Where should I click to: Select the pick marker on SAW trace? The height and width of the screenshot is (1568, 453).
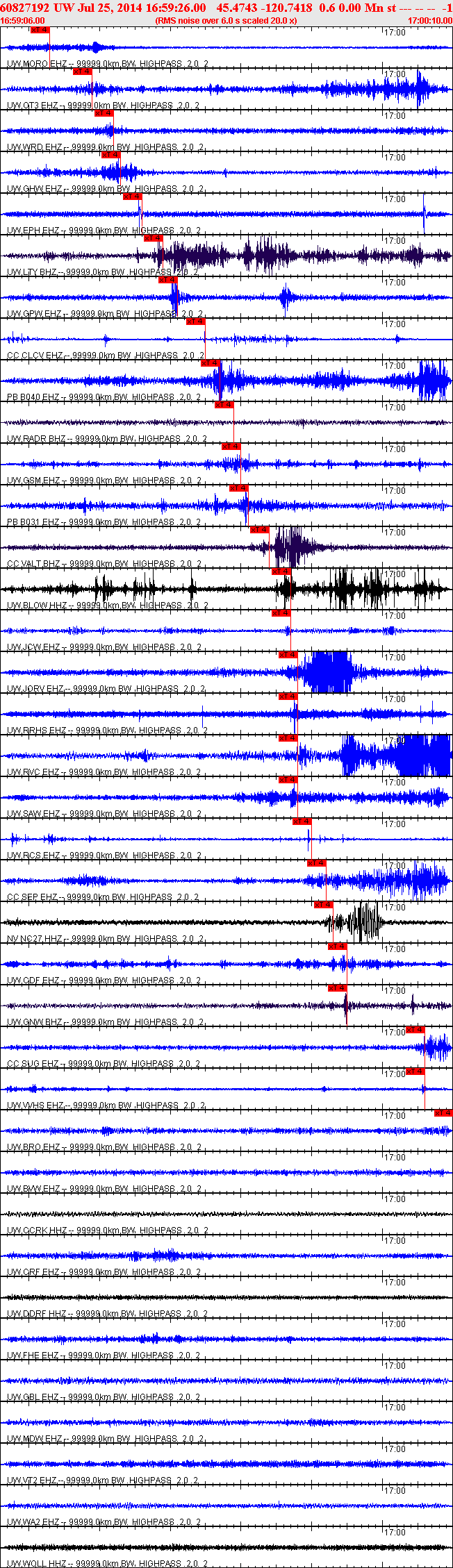coord(288,780)
